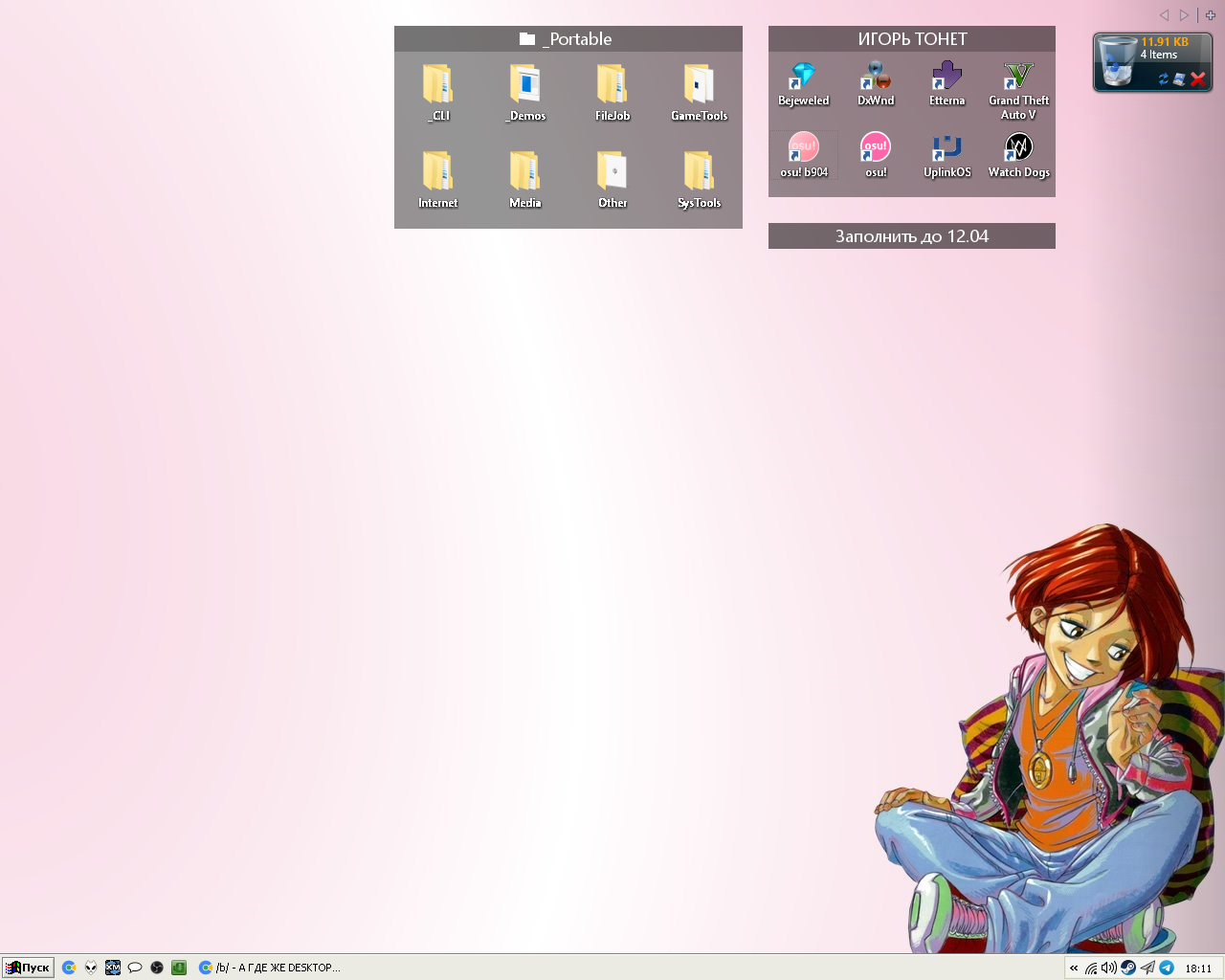Open the Internet folder

(438, 180)
